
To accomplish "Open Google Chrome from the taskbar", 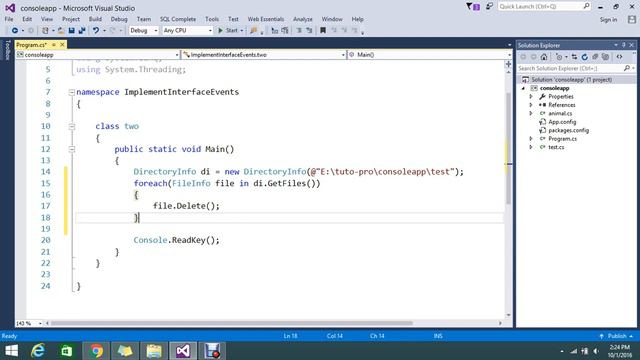I will (96, 351).
